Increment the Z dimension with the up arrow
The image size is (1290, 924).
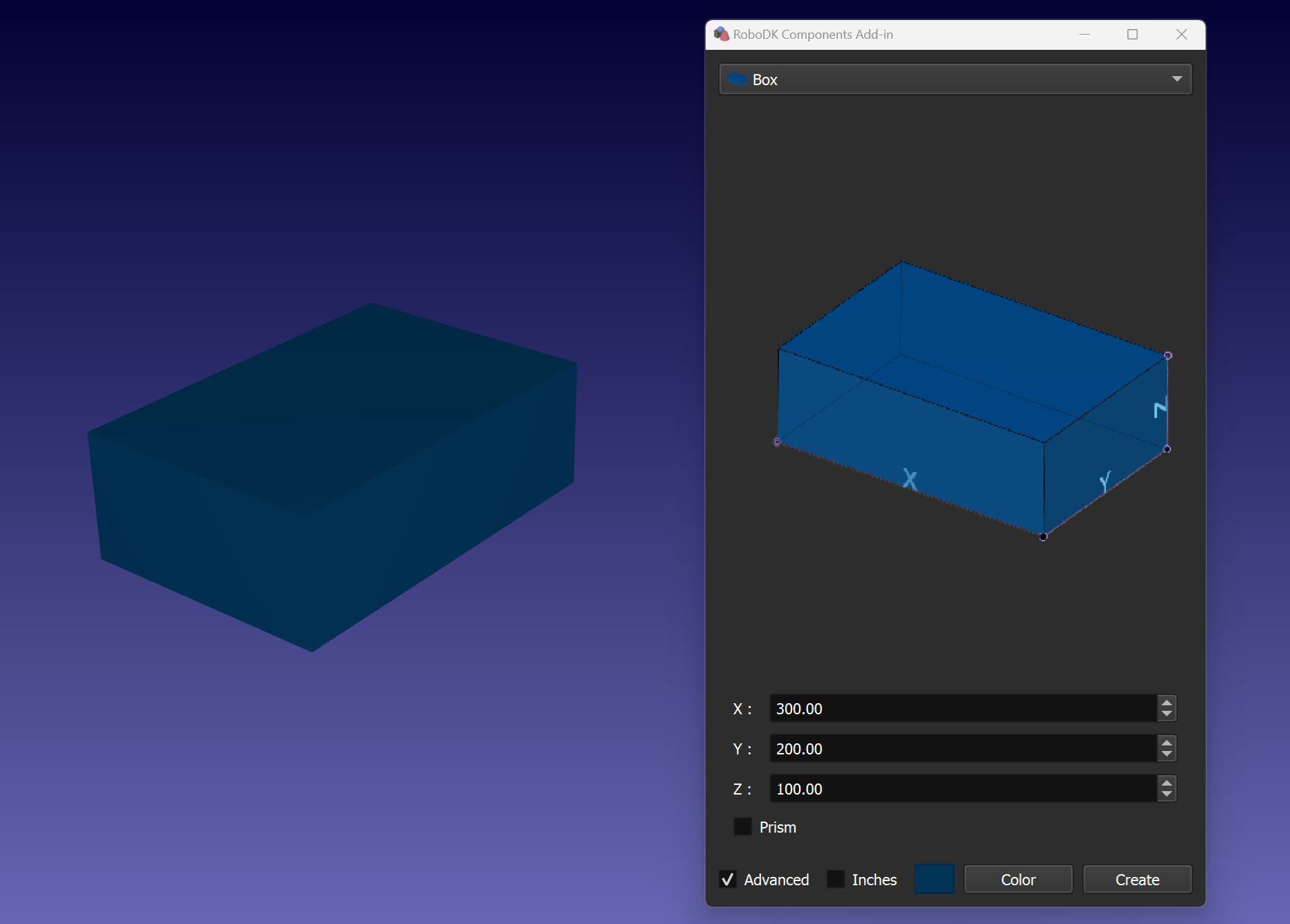(x=1165, y=783)
